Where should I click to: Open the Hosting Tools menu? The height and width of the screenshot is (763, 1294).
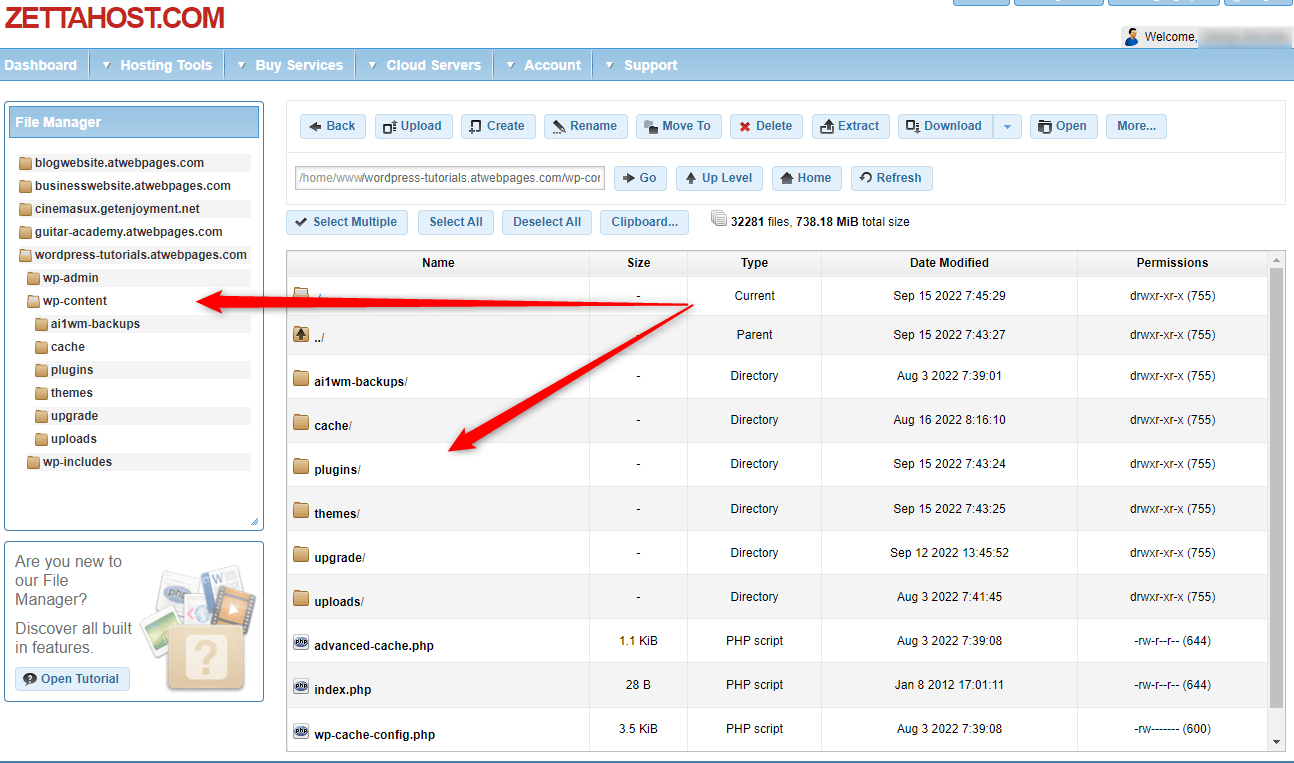[x=156, y=65]
